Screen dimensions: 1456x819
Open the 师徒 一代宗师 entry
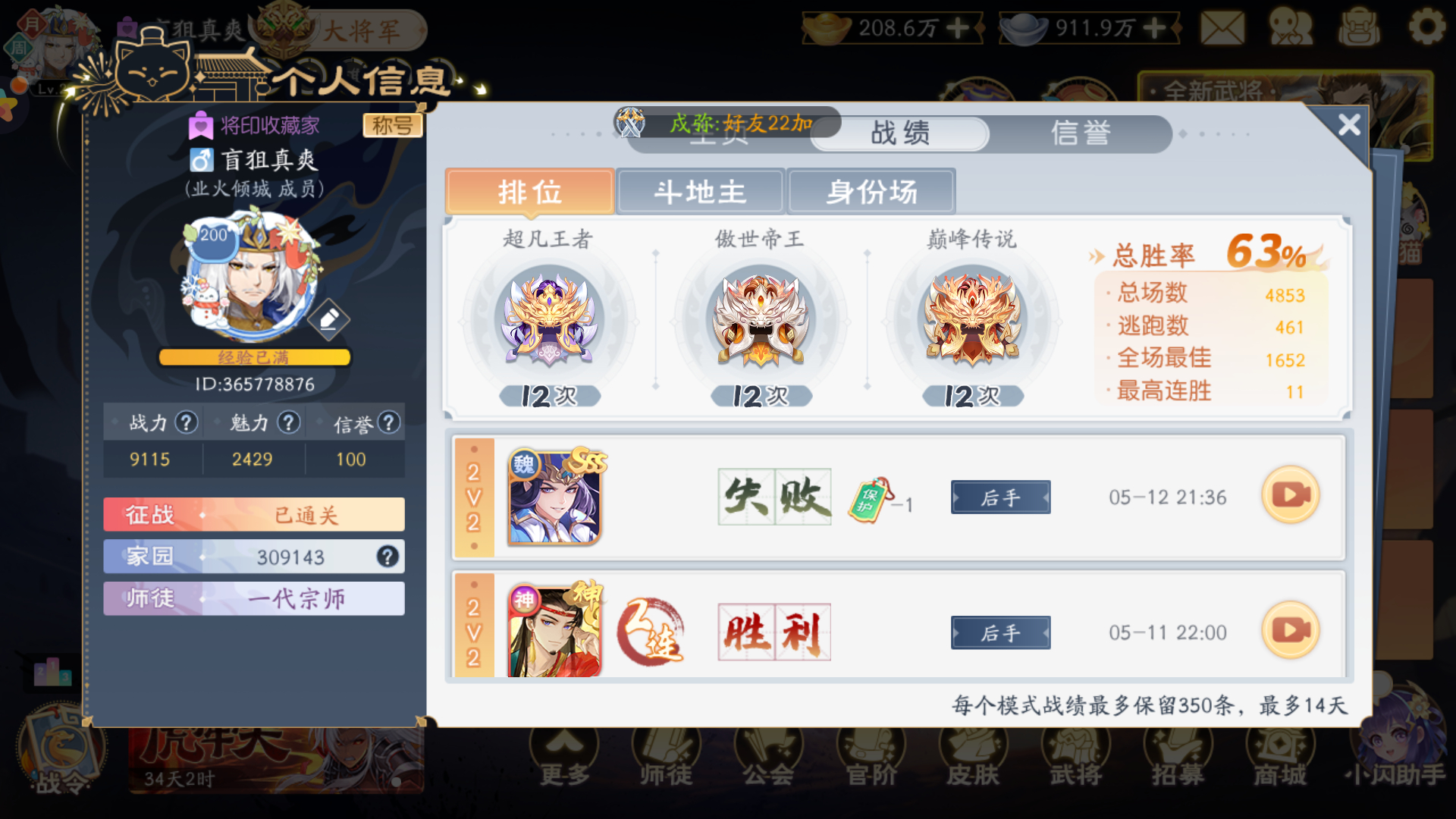coord(254,598)
